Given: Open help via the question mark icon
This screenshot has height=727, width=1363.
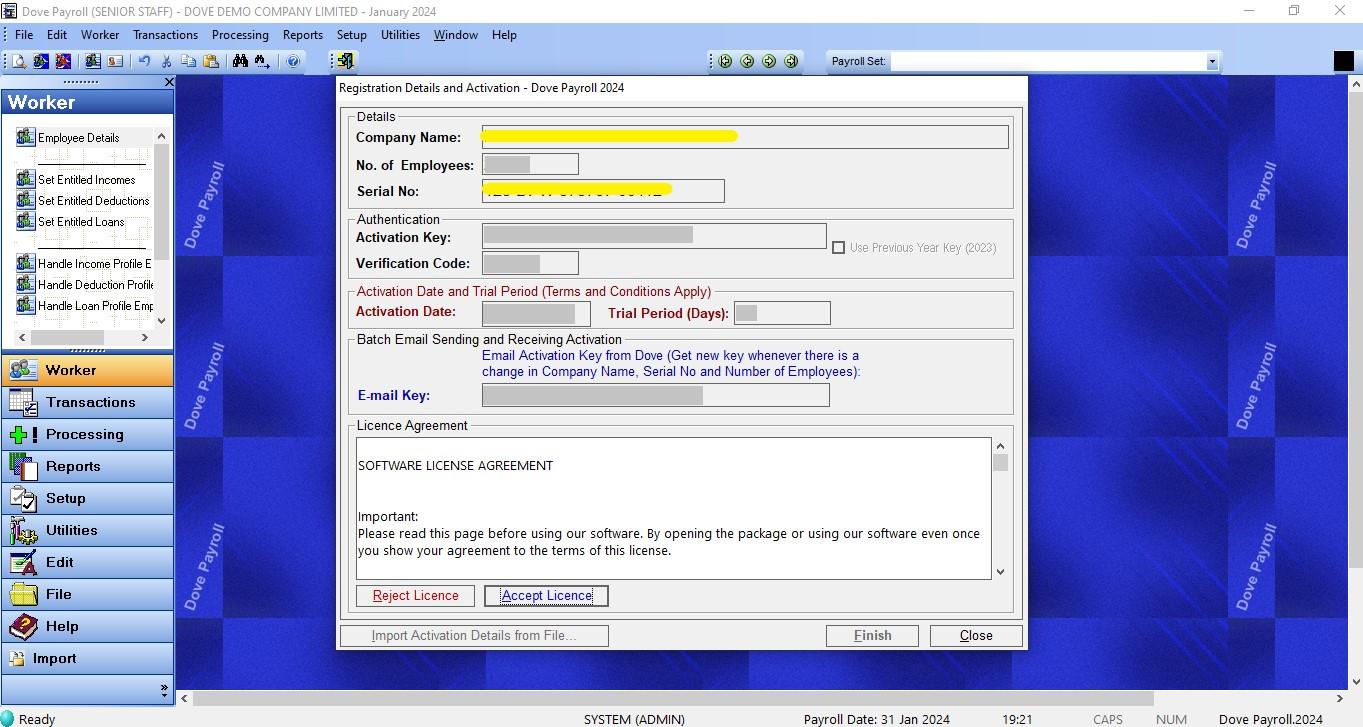Looking at the screenshot, I should coord(293,61).
